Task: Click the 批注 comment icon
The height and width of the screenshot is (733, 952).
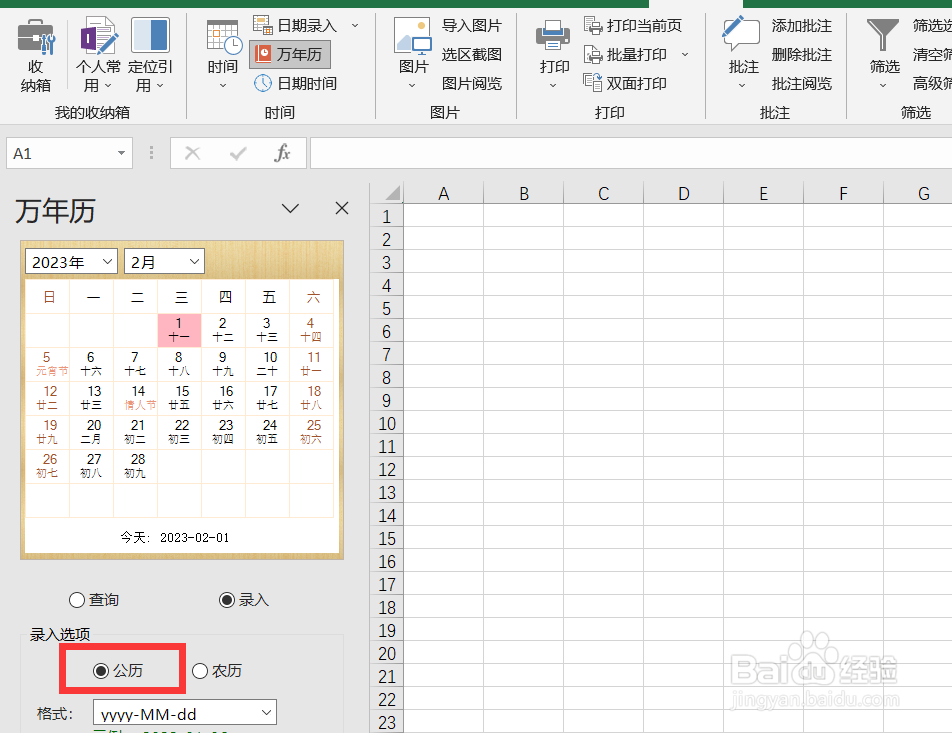Action: coord(741,34)
